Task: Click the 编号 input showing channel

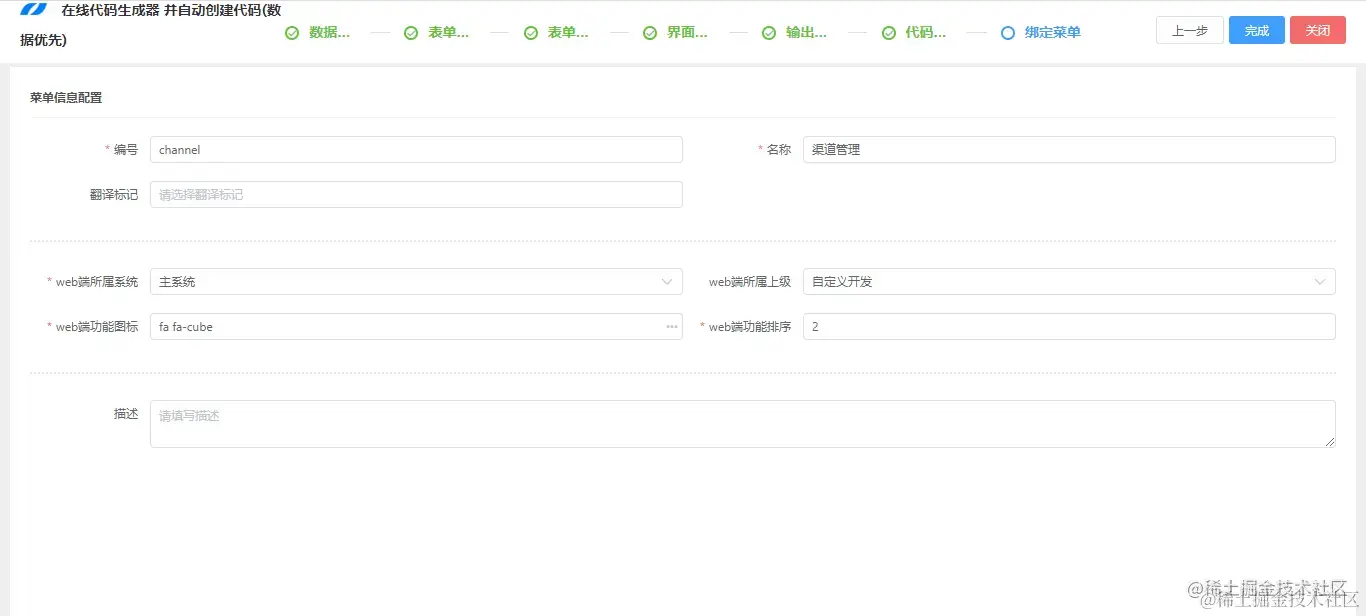Action: (x=416, y=149)
